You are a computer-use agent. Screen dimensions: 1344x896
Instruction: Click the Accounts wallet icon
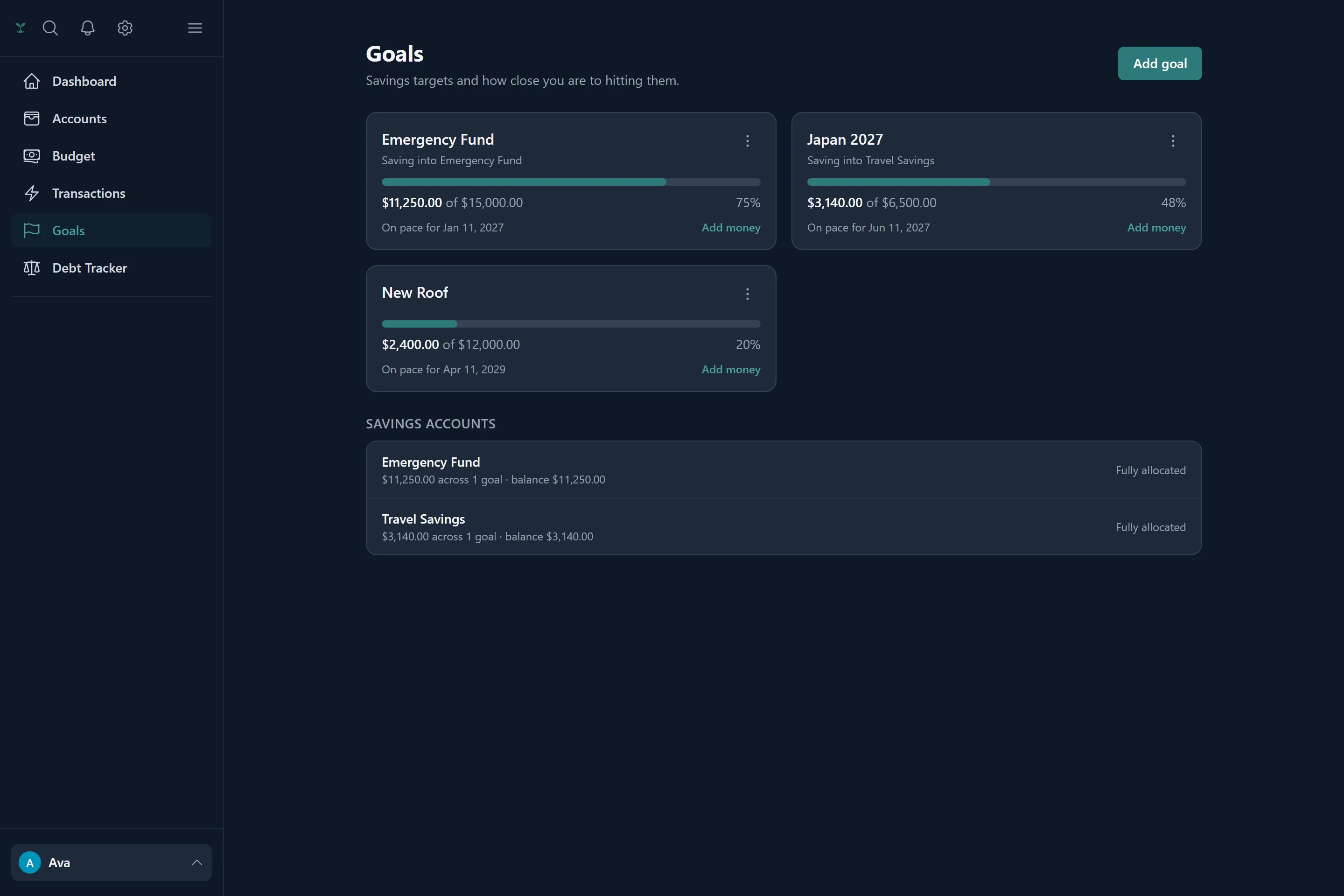(x=31, y=118)
